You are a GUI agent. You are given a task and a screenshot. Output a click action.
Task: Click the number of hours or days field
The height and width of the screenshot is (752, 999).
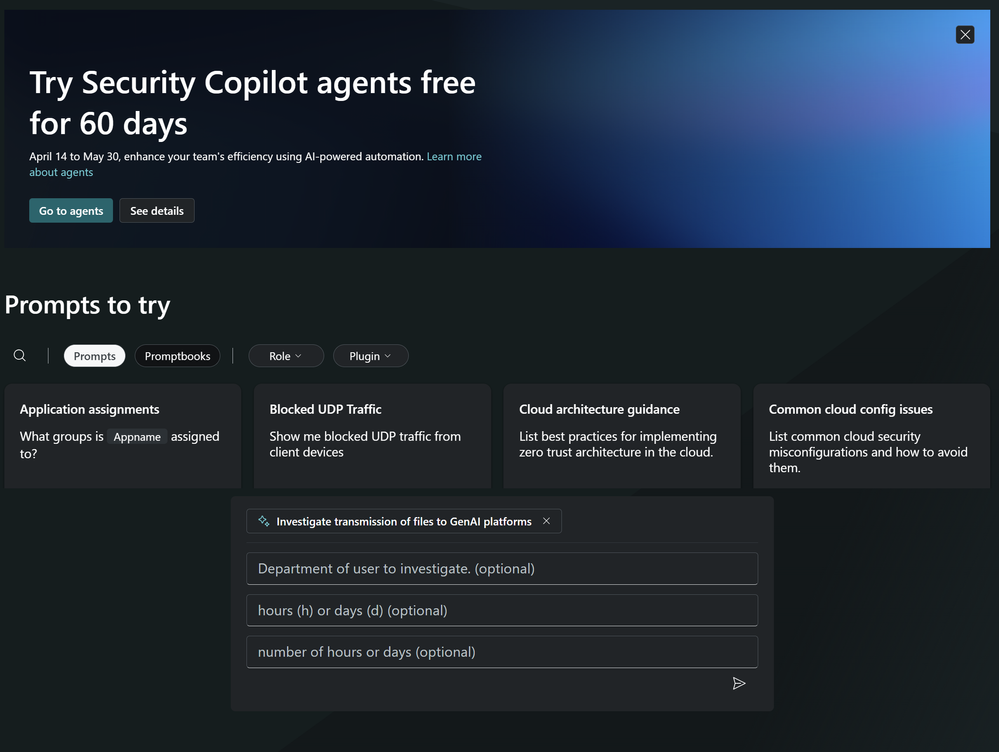point(502,652)
